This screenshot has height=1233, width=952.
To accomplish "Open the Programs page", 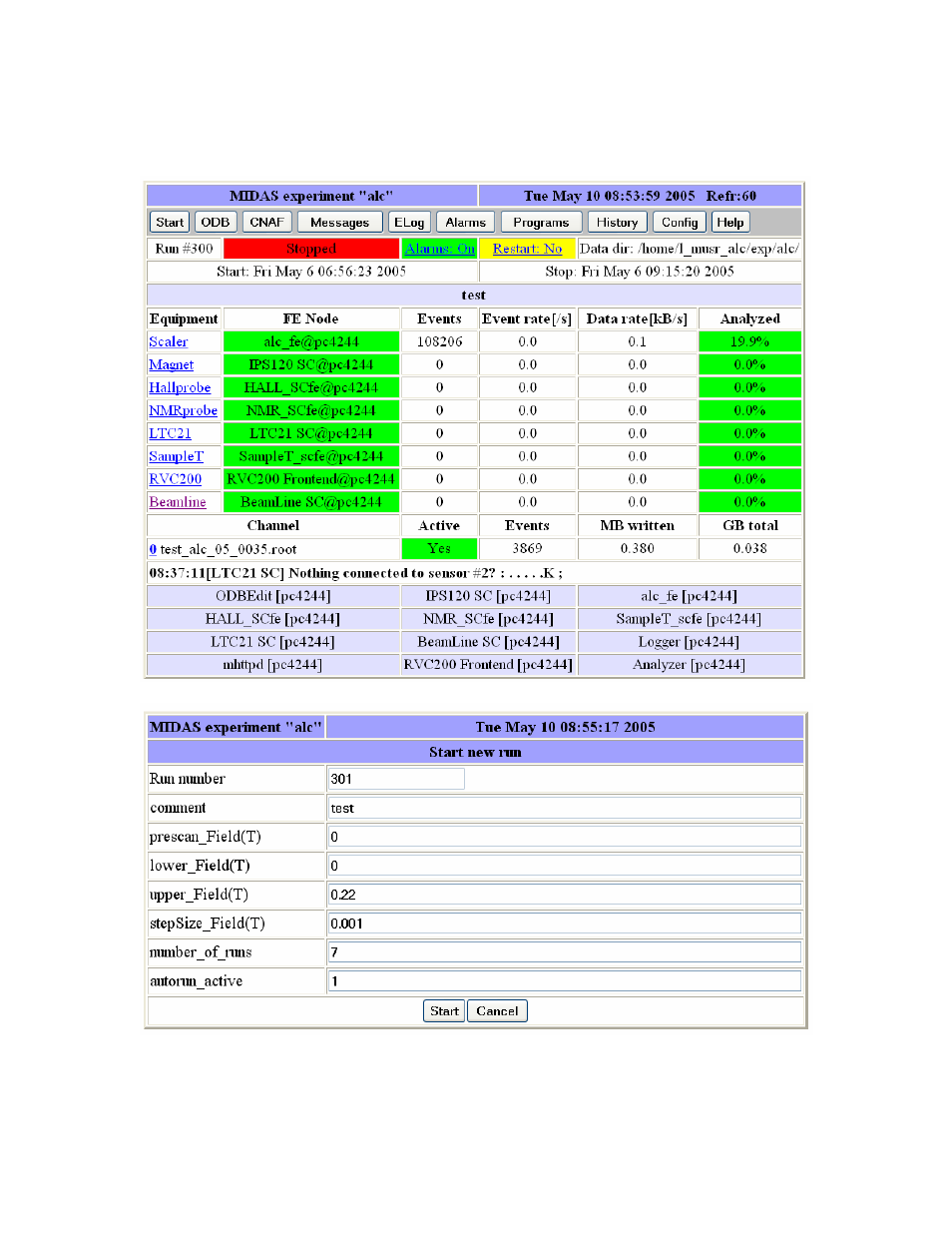I will click(541, 223).
